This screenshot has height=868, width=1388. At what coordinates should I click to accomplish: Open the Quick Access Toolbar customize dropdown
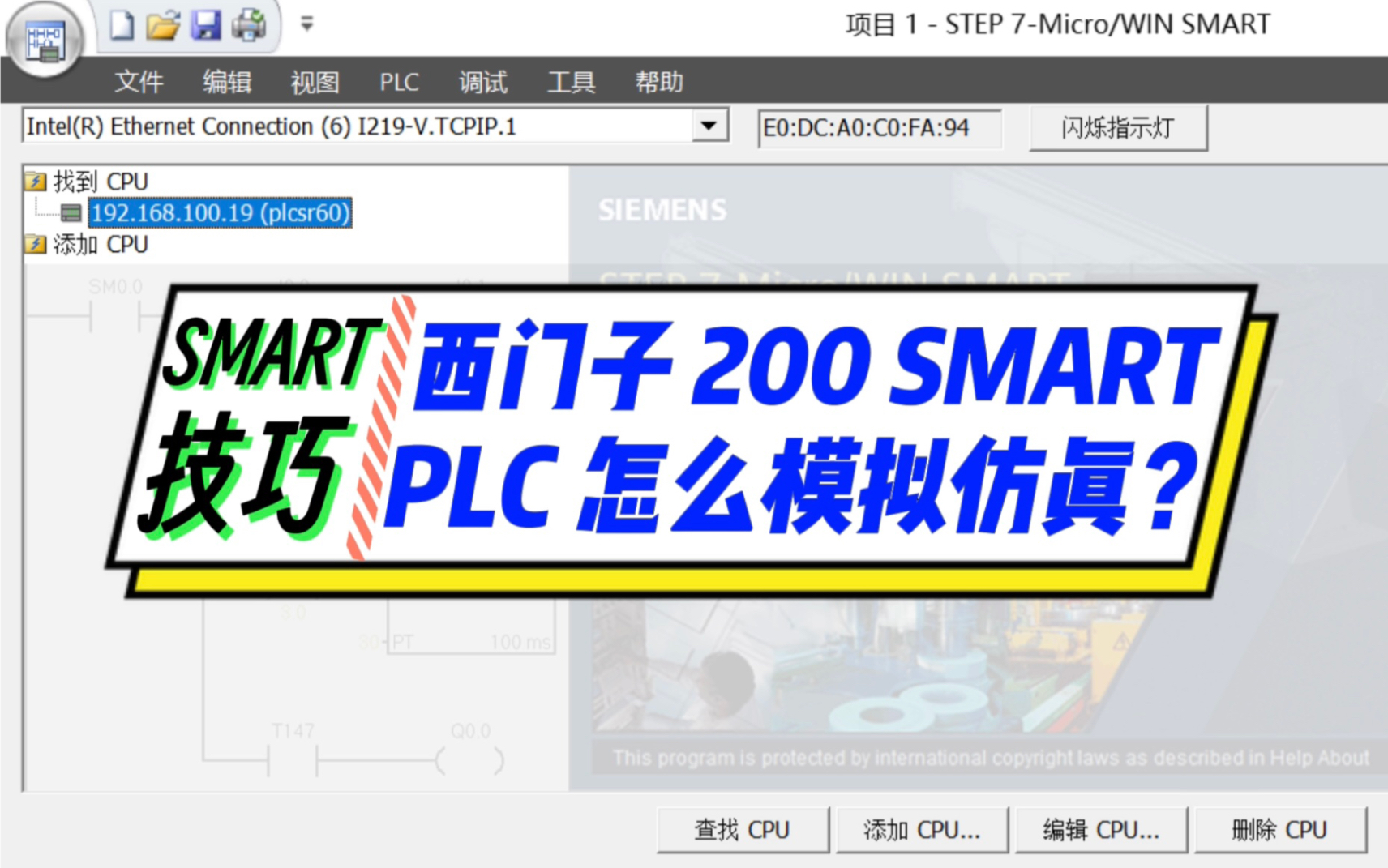click(307, 24)
